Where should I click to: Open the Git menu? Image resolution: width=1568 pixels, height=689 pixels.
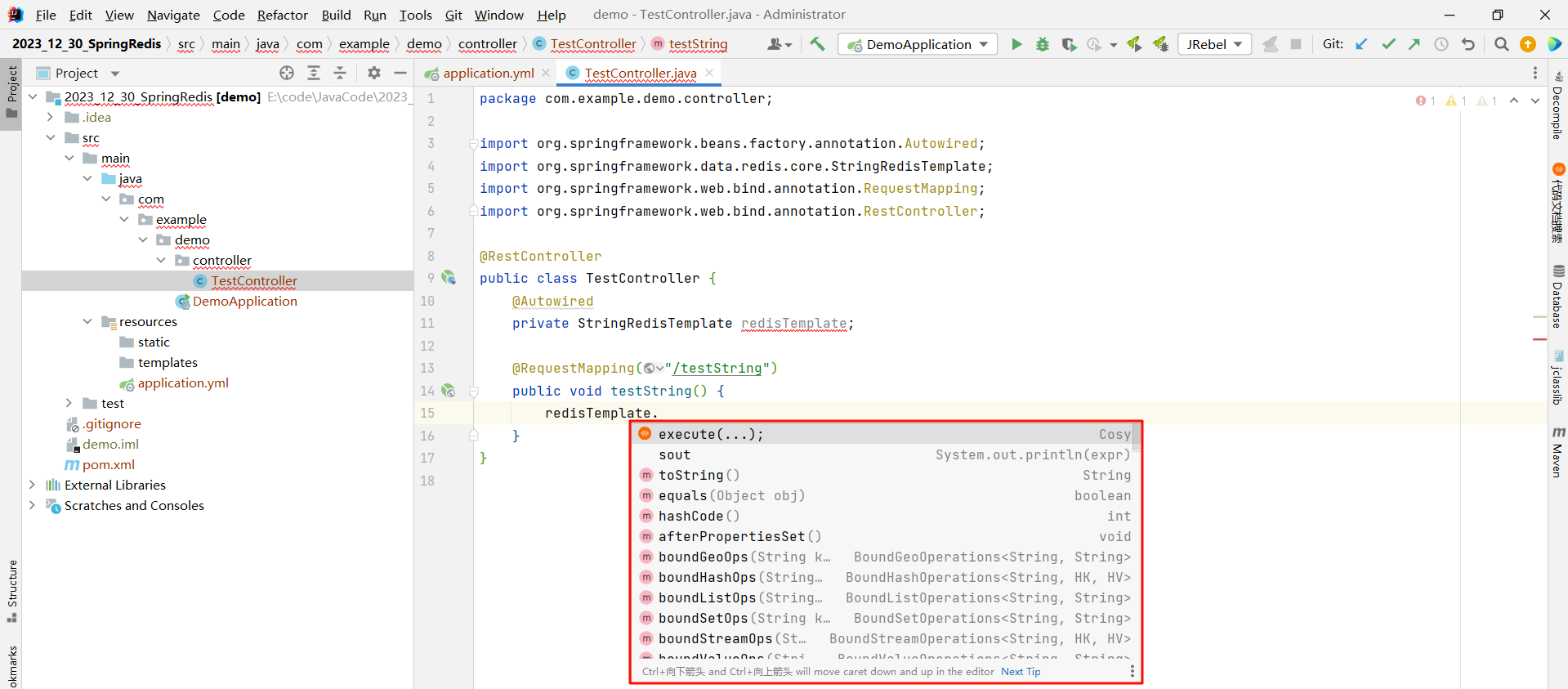[x=453, y=15]
